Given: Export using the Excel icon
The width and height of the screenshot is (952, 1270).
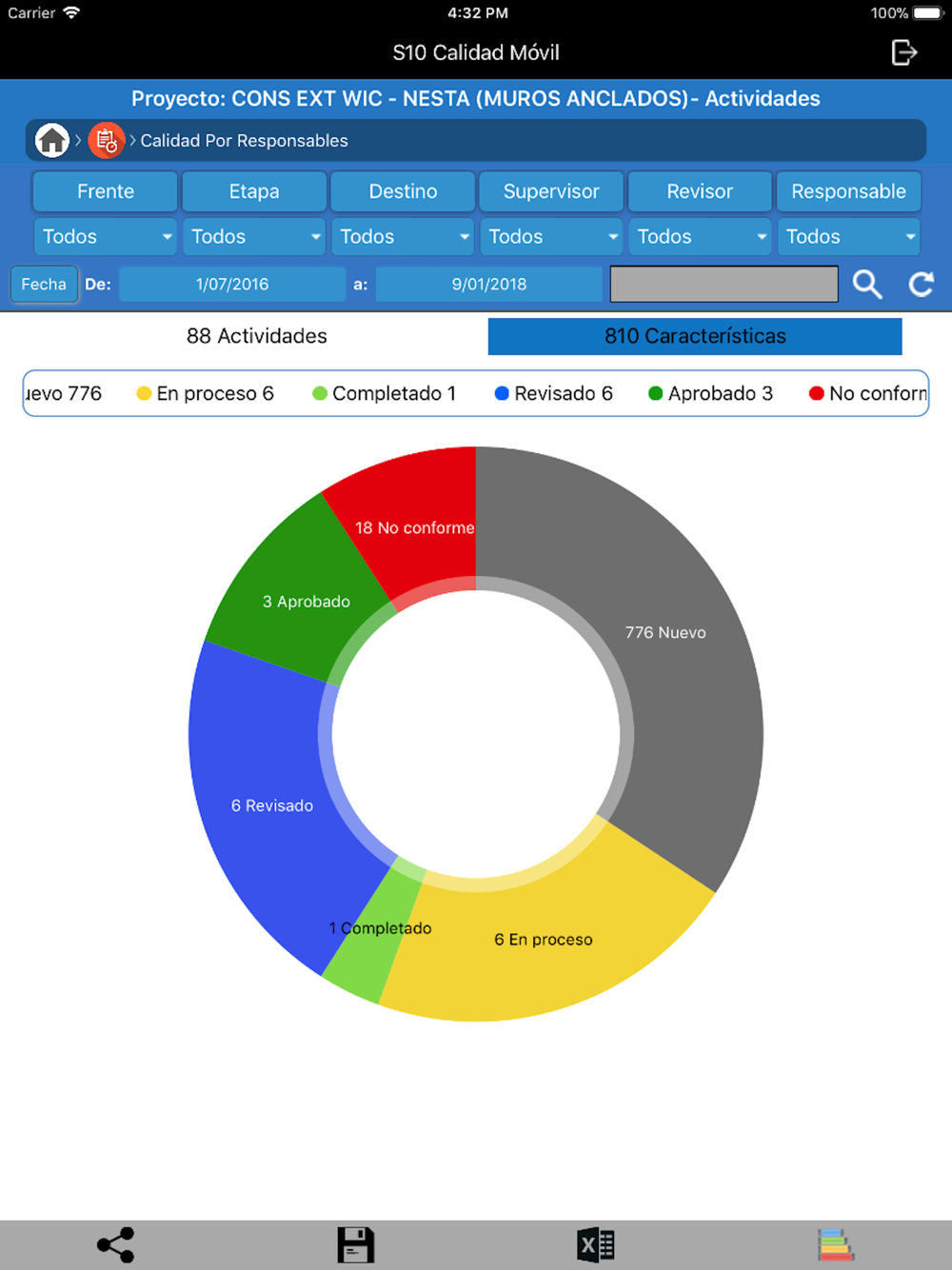Looking at the screenshot, I should point(596,1244).
